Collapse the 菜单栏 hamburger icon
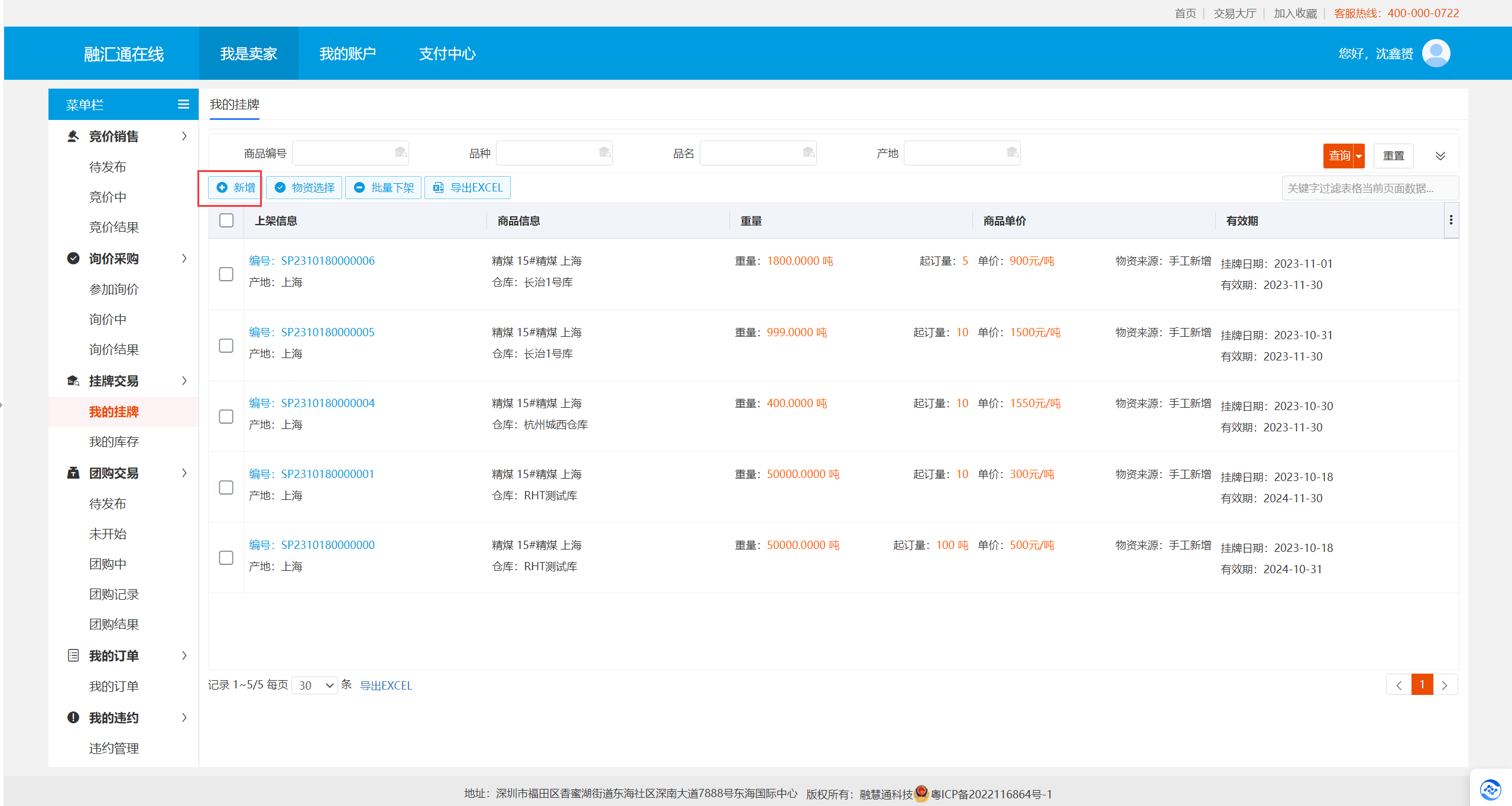 pos(183,105)
